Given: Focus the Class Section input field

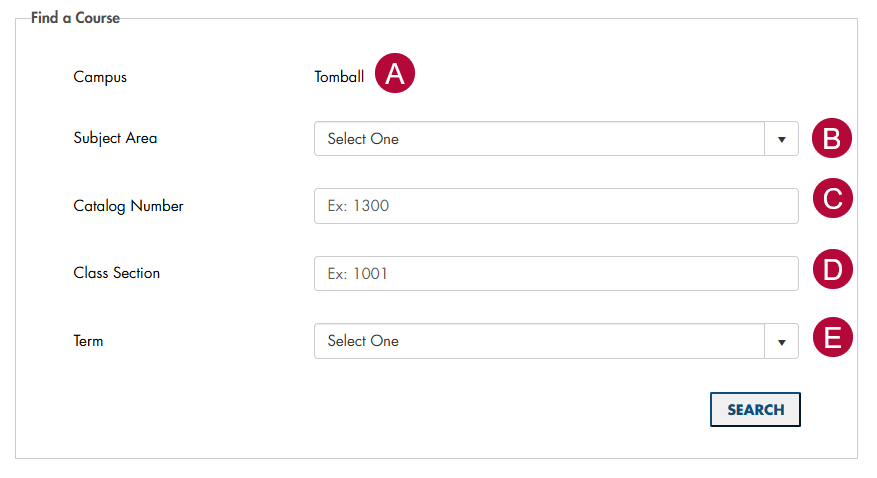Looking at the screenshot, I should (x=556, y=273).
